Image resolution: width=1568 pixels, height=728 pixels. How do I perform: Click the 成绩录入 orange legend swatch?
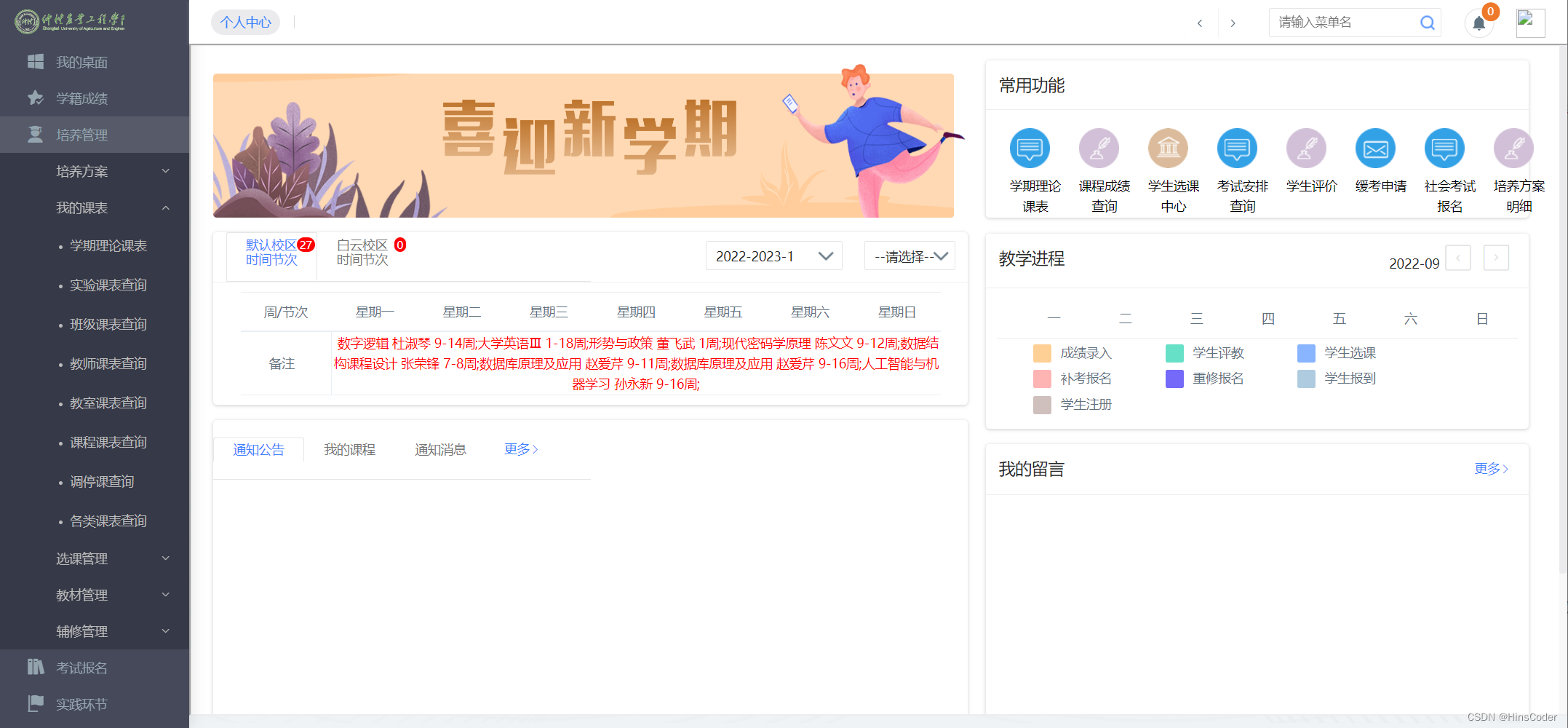point(1042,353)
